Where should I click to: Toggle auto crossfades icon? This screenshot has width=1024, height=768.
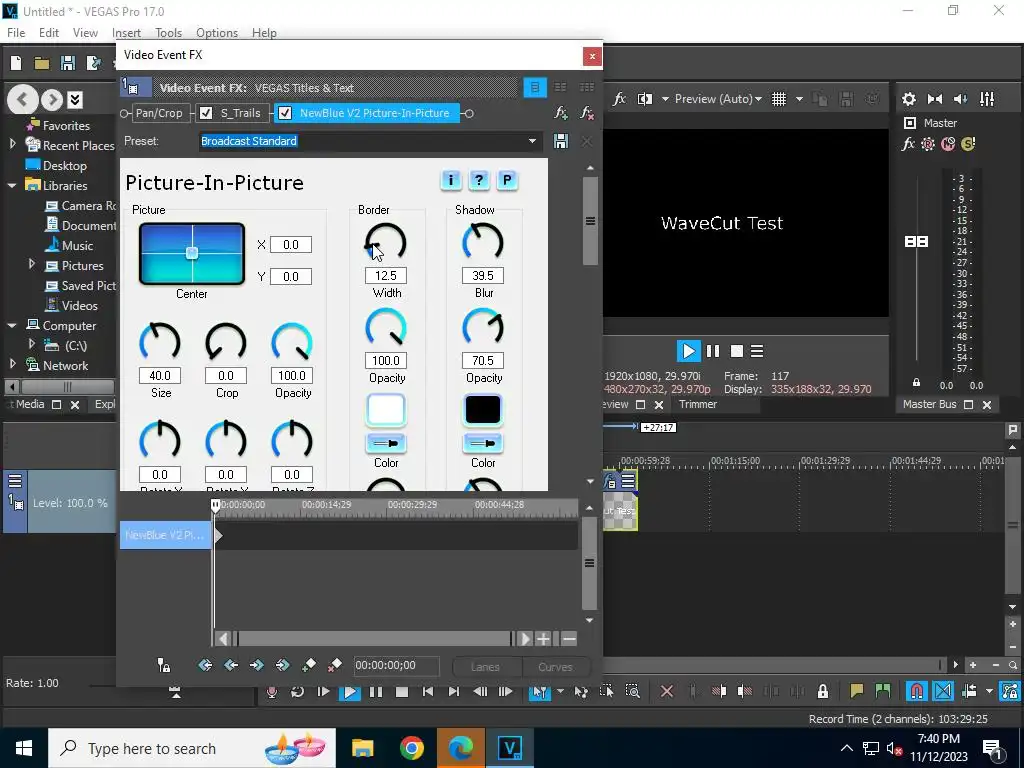coord(943,691)
